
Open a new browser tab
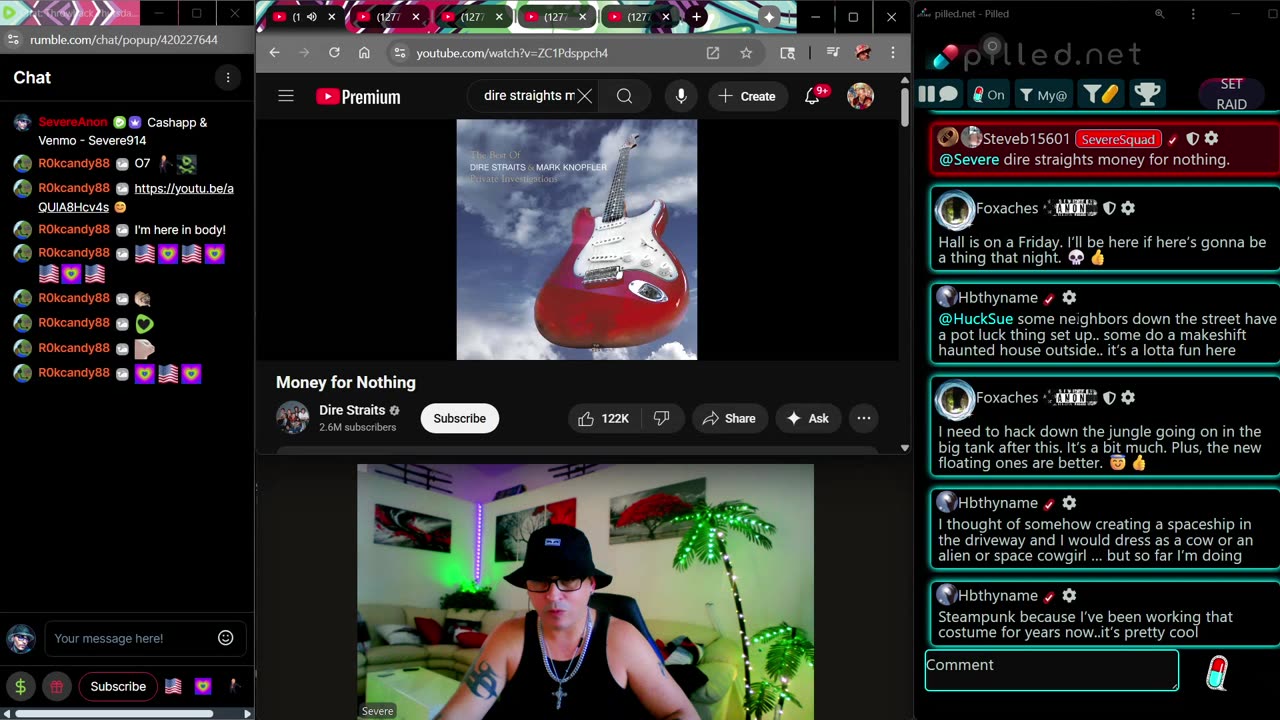tap(696, 17)
